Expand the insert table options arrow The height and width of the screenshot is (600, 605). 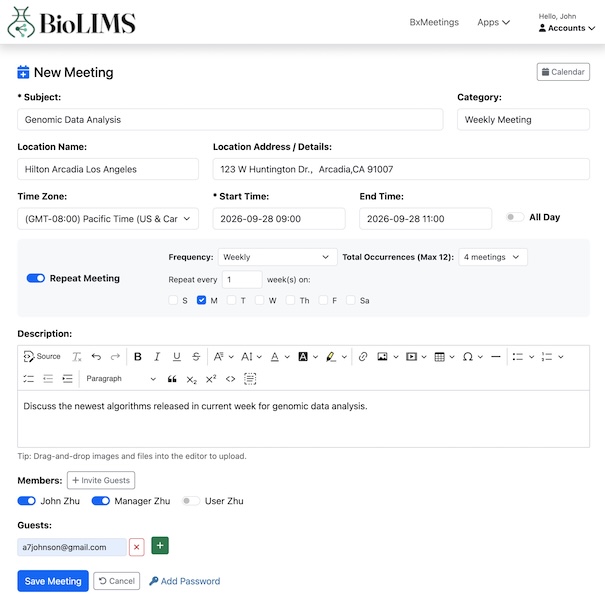pyautogui.click(x=452, y=357)
